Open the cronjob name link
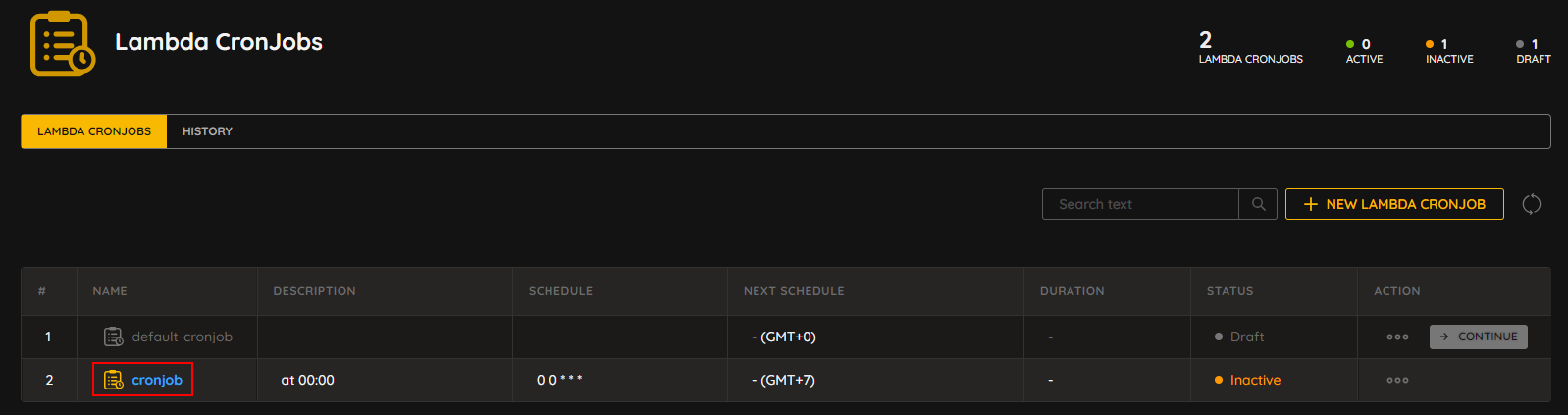Viewport: 1568px width, 415px height. click(x=157, y=380)
